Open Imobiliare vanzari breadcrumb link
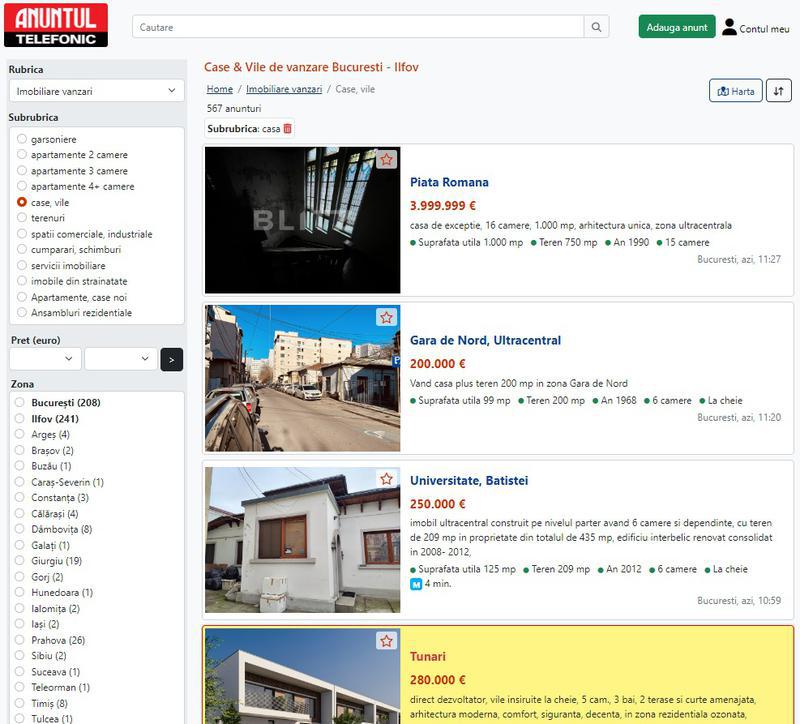This screenshot has height=724, width=800. tap(284, 89)
